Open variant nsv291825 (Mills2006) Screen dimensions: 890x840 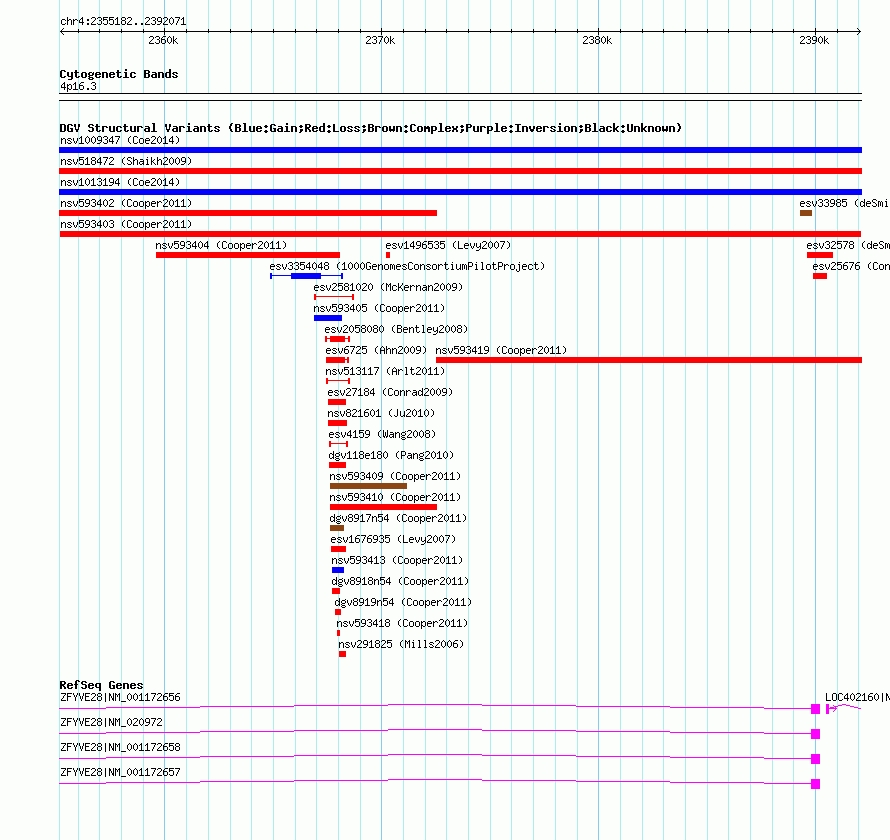342,654
